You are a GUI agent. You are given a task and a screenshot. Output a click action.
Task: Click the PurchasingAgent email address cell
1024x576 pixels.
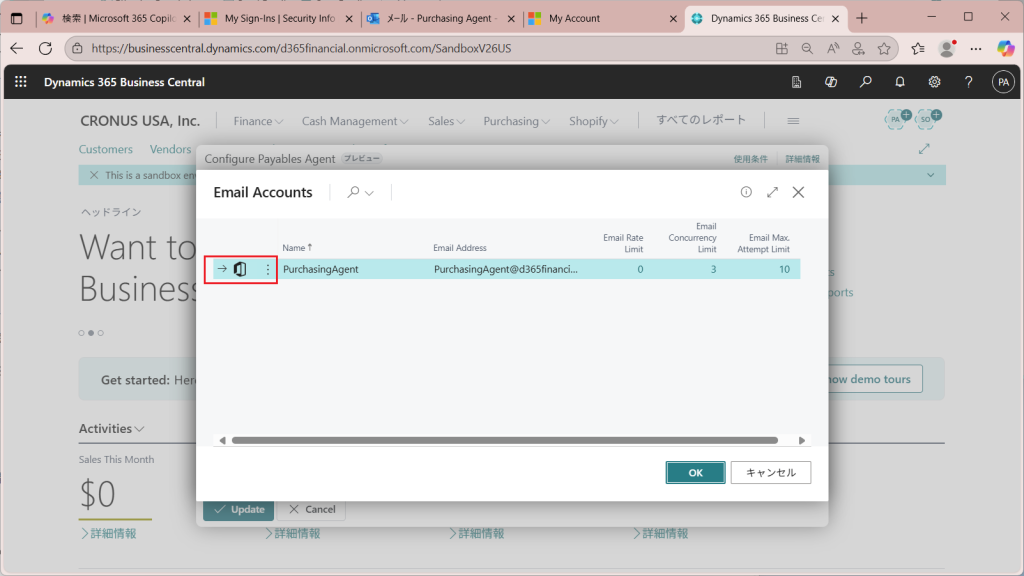[x=505, y=269]
